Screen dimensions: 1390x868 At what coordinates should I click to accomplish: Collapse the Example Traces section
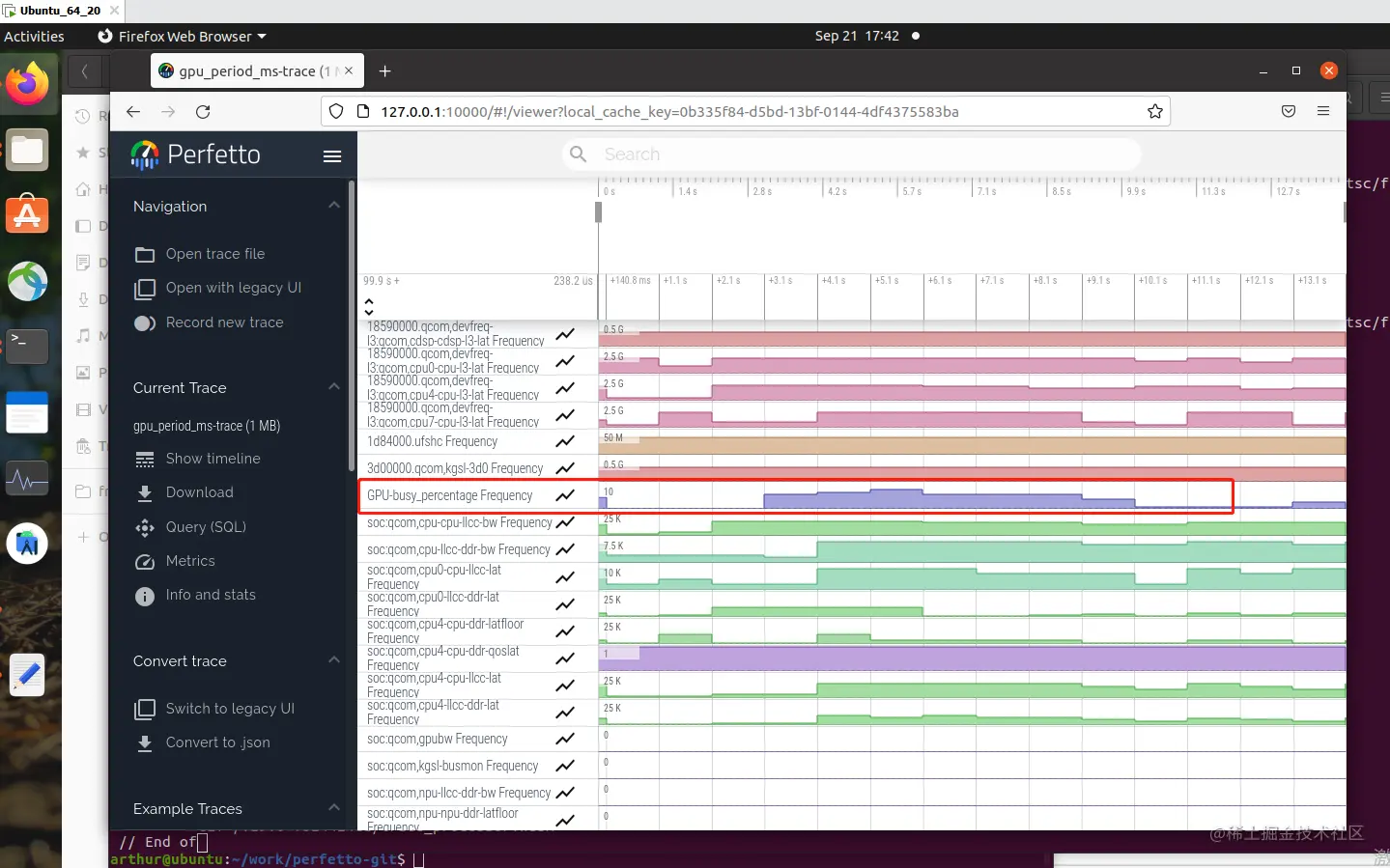pyautogui.click(x=334, y=808)
